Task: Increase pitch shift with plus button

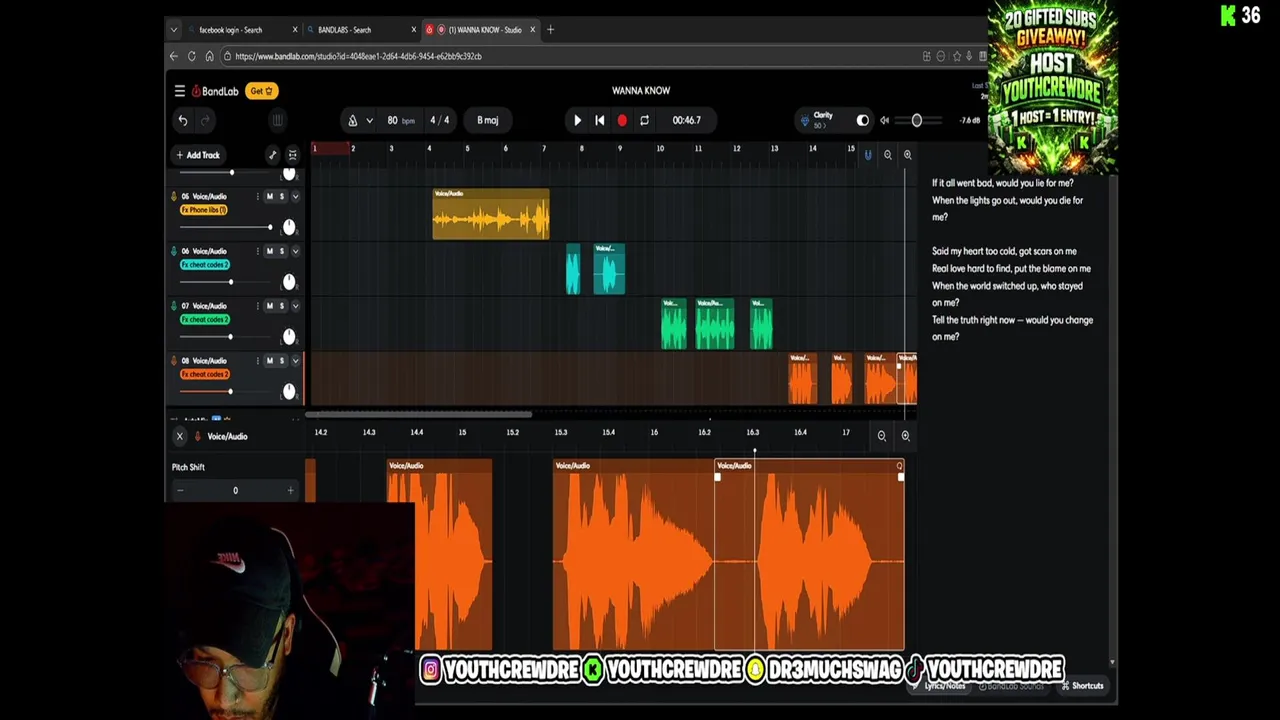Action: point(290,490)
